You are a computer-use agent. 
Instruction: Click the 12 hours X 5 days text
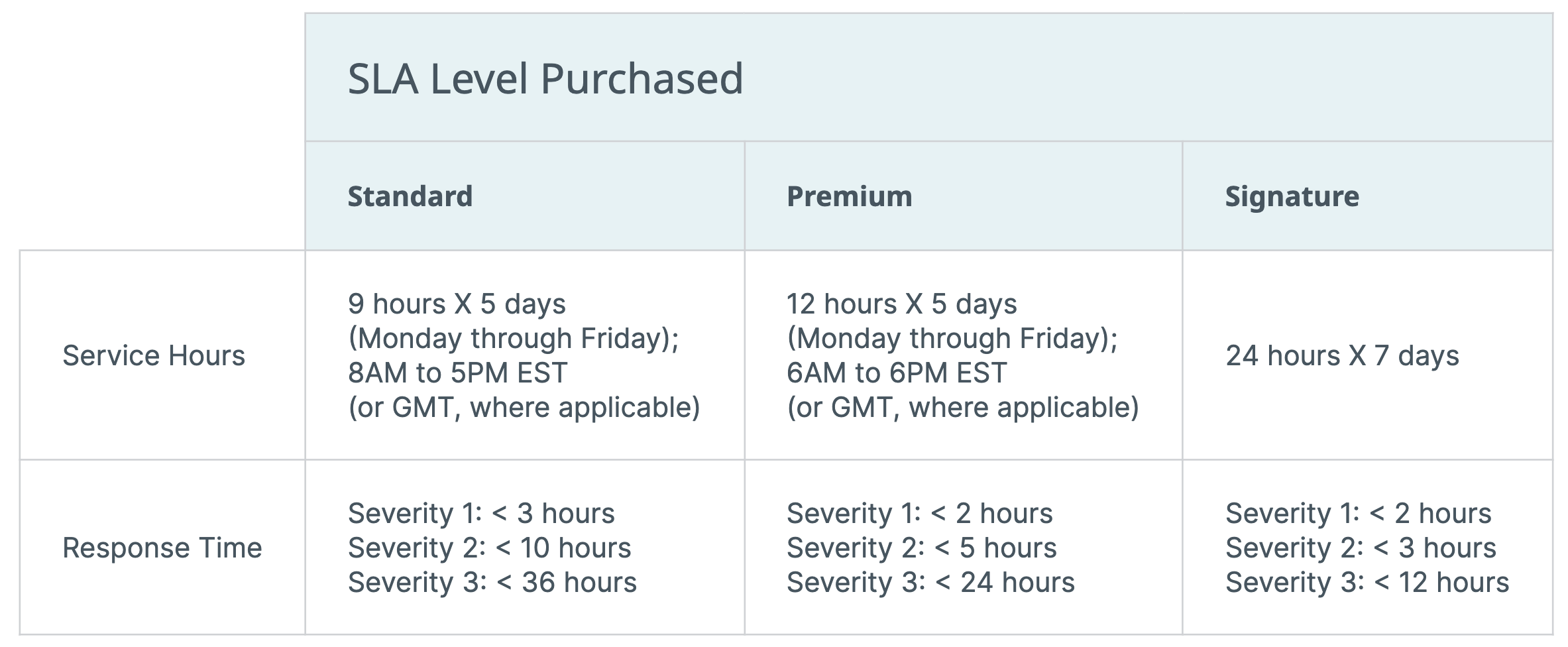click(x=901, y=304)
